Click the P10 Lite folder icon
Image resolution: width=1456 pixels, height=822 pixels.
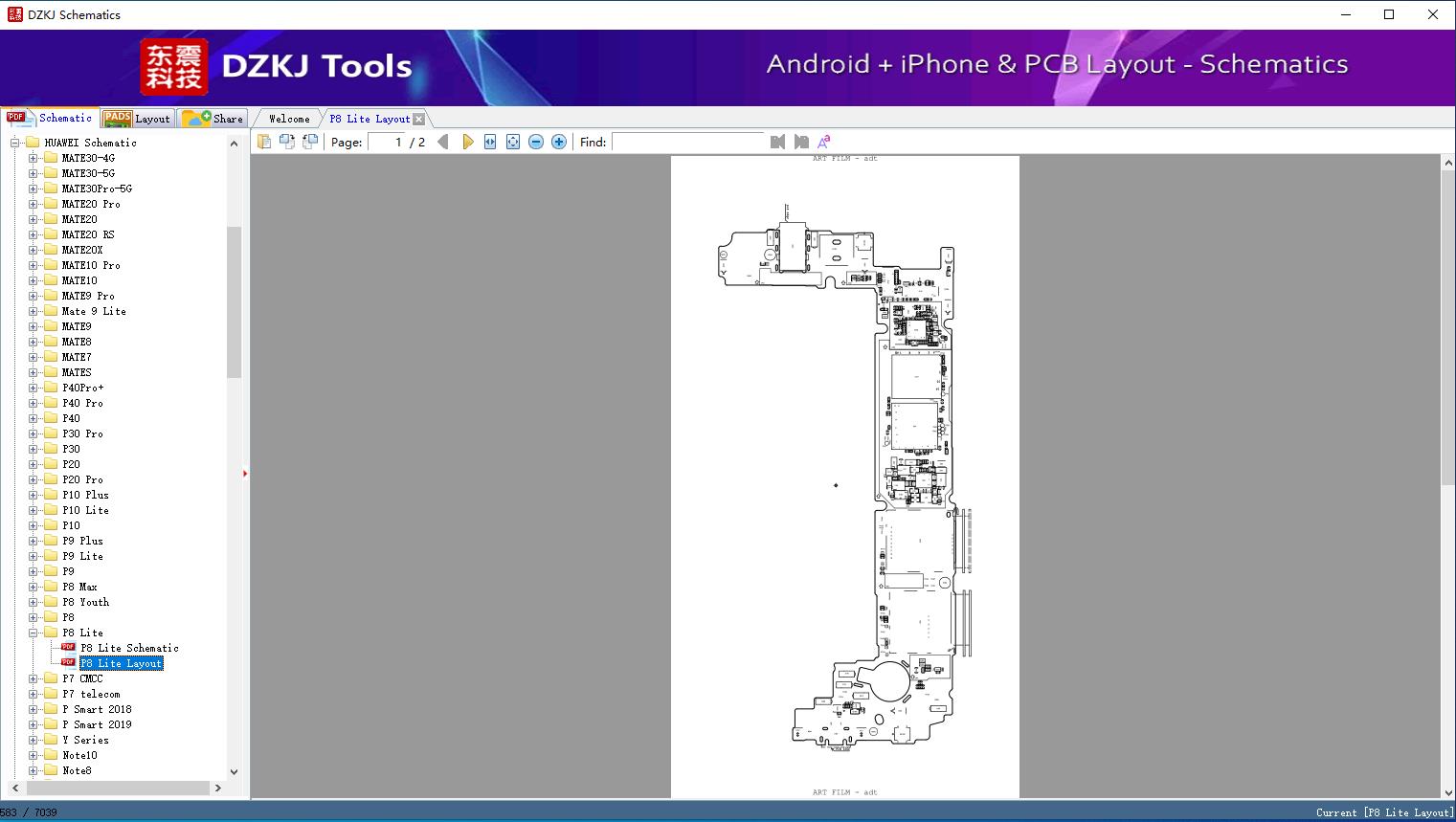tap(50, 510)
